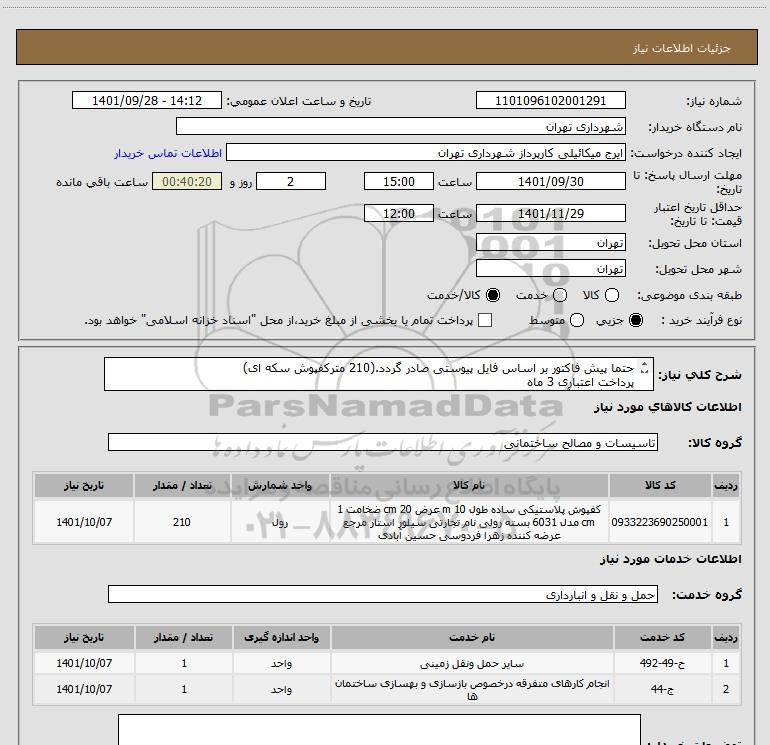The width and height of the screenshot is (770, 745).
Task: Click the price validity time 12:00
Action: click(x=399, y=213)
